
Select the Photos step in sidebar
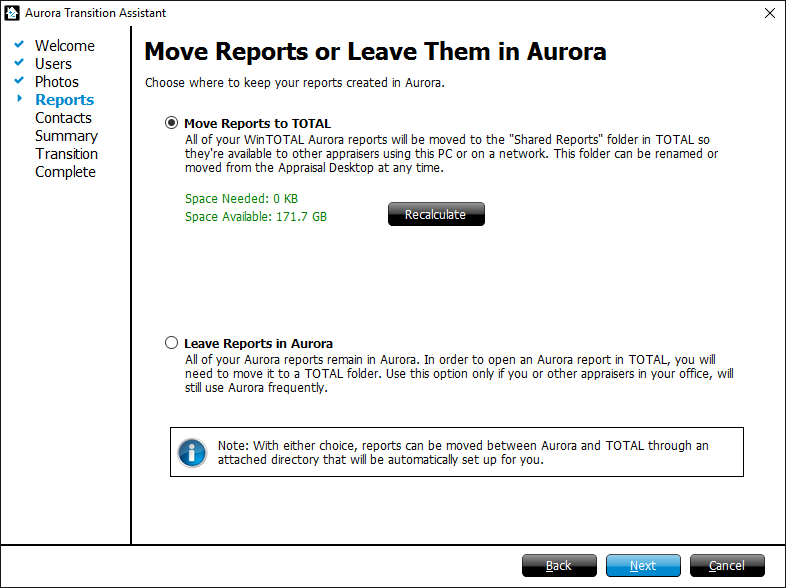point(57,82)
